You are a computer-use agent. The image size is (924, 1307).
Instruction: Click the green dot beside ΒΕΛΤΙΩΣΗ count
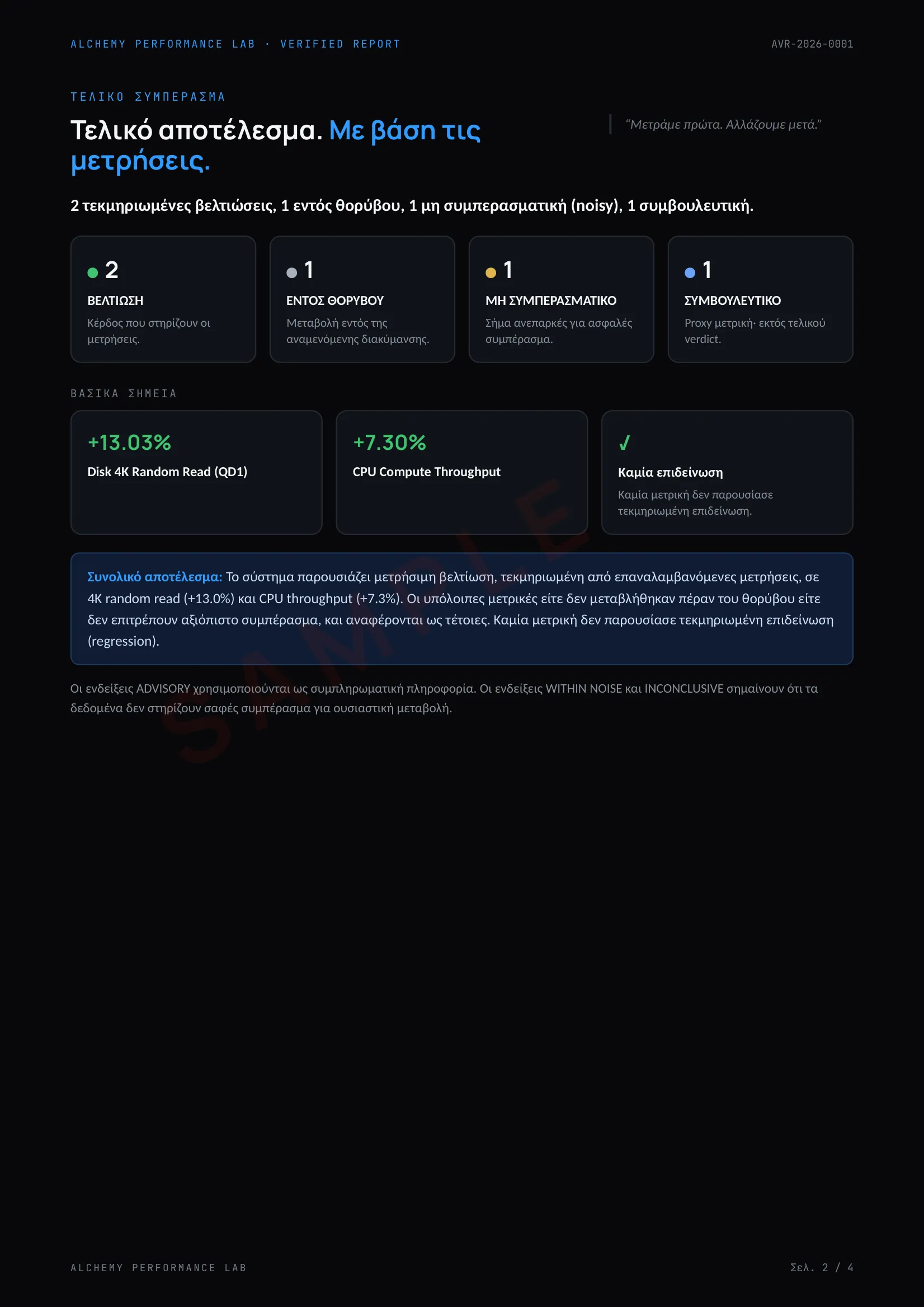(x=93, y=272)
